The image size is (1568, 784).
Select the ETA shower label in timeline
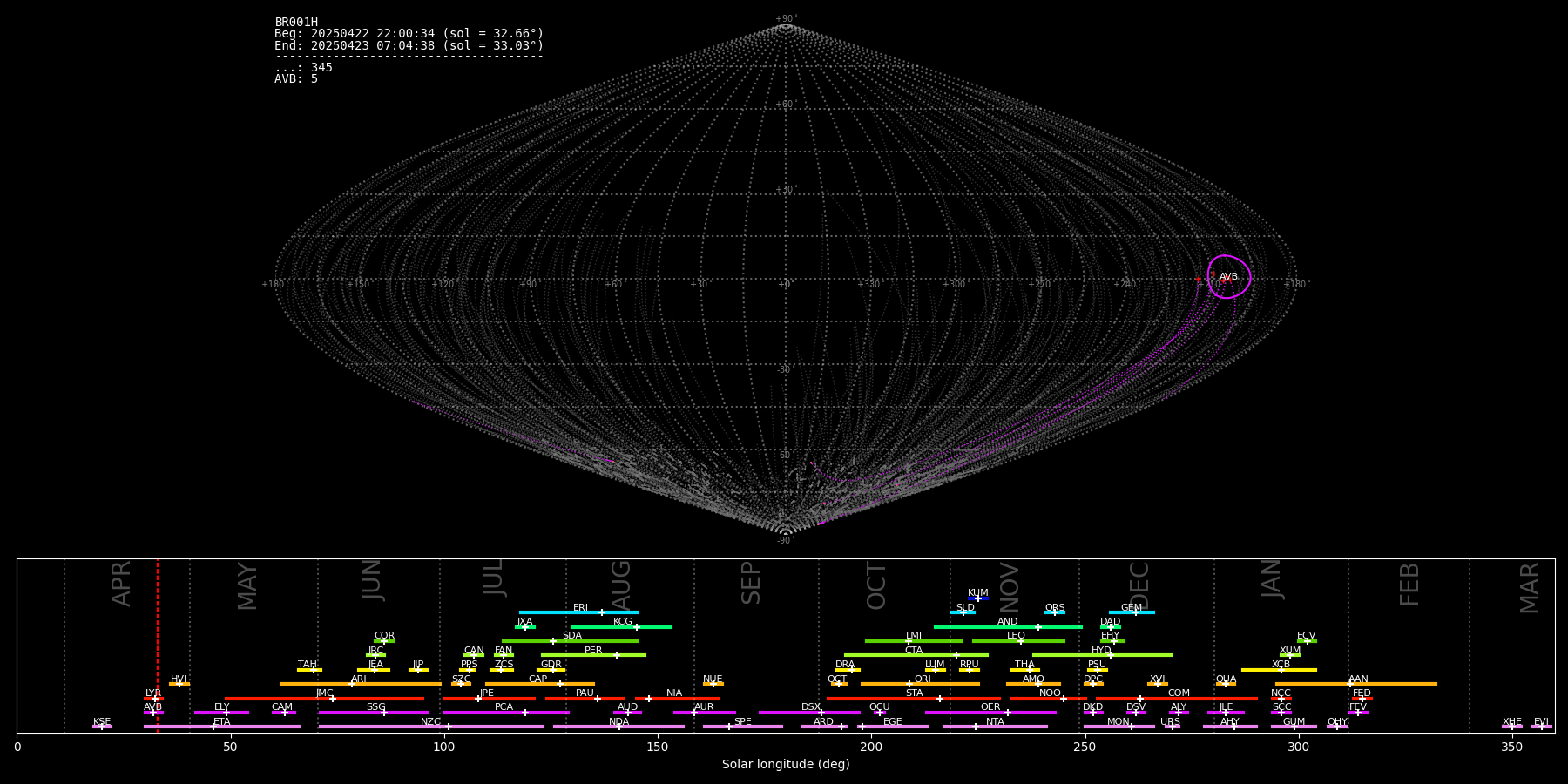(x=222, y=722)
